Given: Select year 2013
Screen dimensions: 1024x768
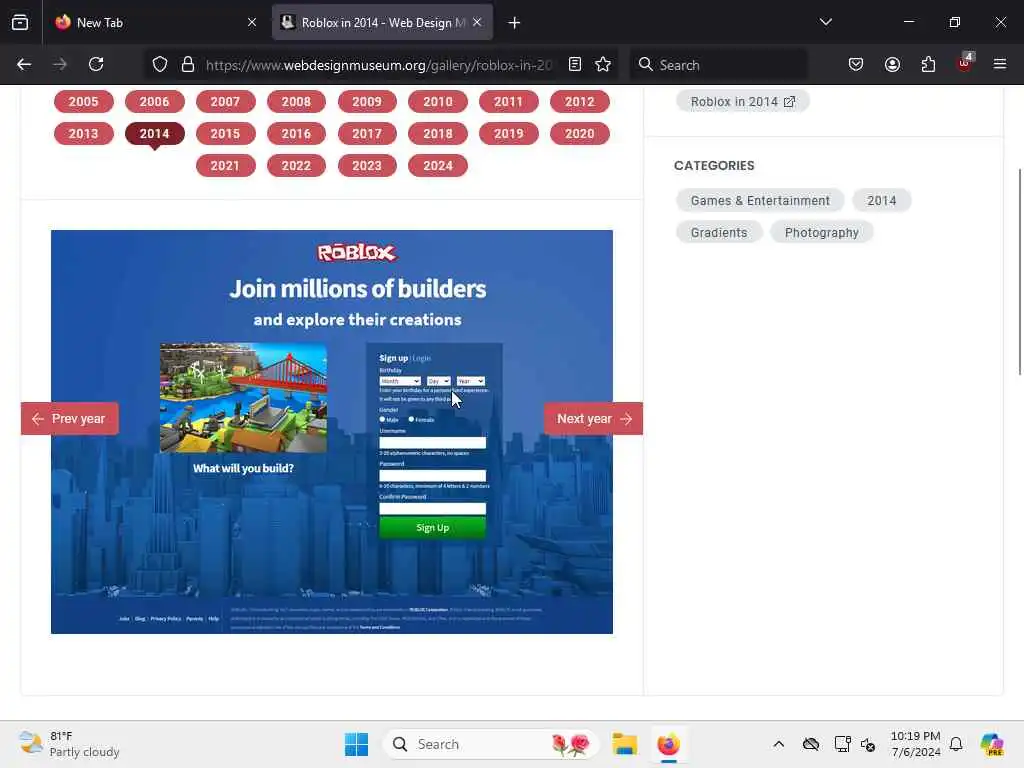Looking at the screenshot, I should pos(84,133).
